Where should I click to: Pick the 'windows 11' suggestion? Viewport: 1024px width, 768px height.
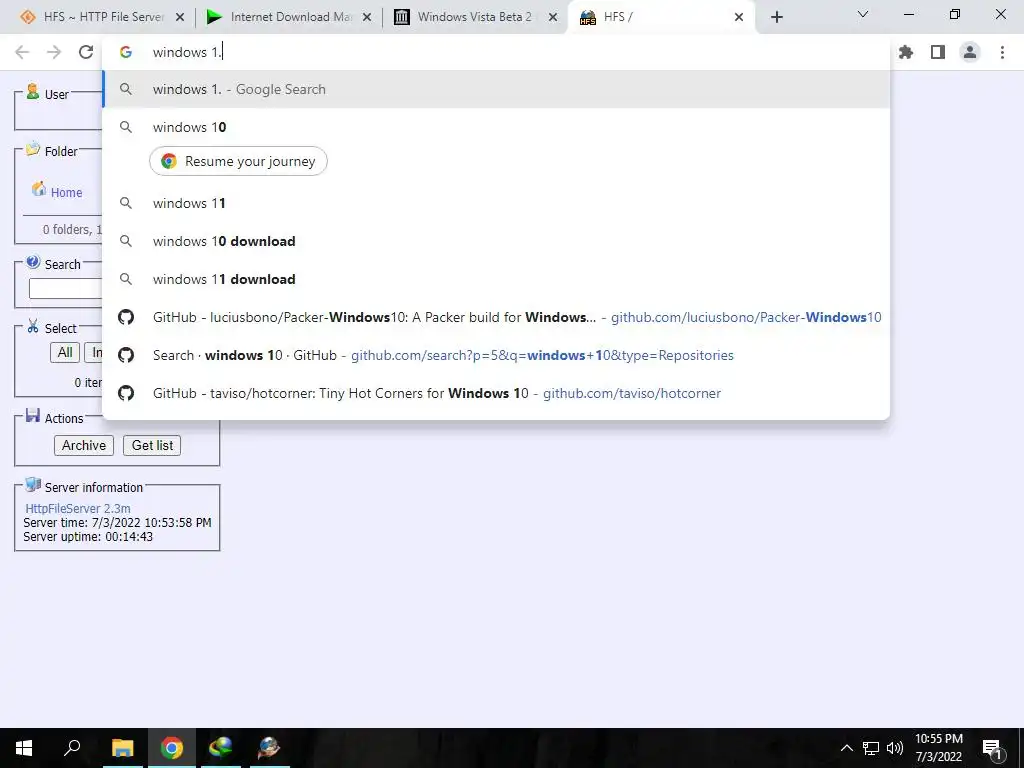click(x=496, y=203)
